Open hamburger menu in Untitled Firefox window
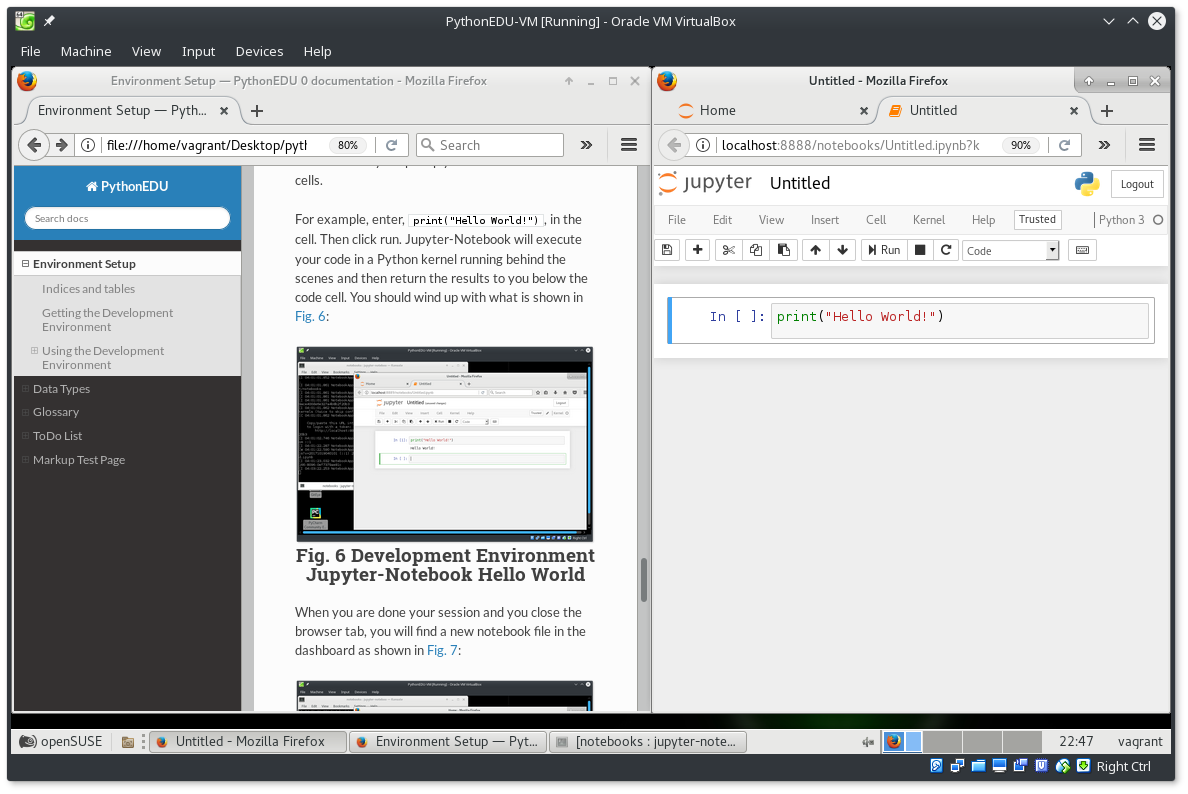This screenshot has width=1188, height=794. (1147, 145)
